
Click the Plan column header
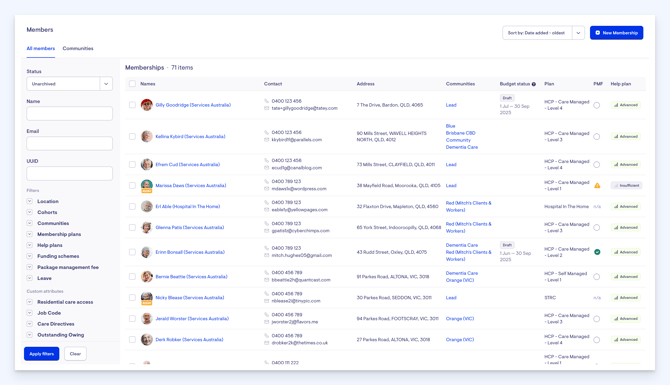[x=549, y=84]
